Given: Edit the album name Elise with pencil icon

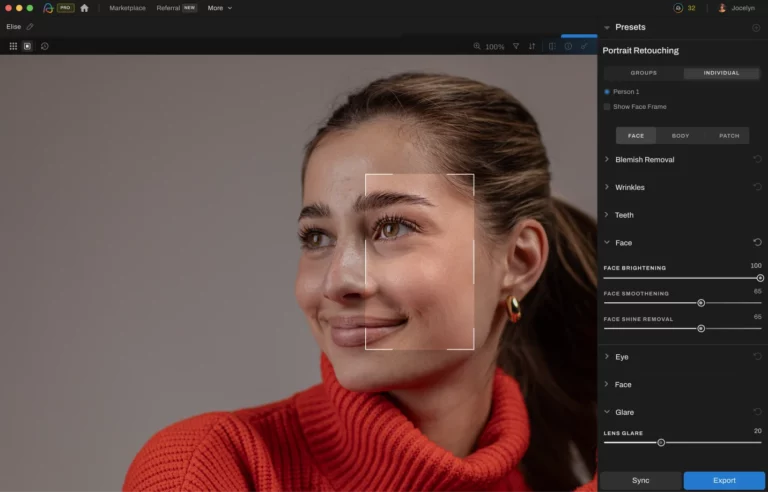Looking at the screenshot, I should [x=30, y=27].
